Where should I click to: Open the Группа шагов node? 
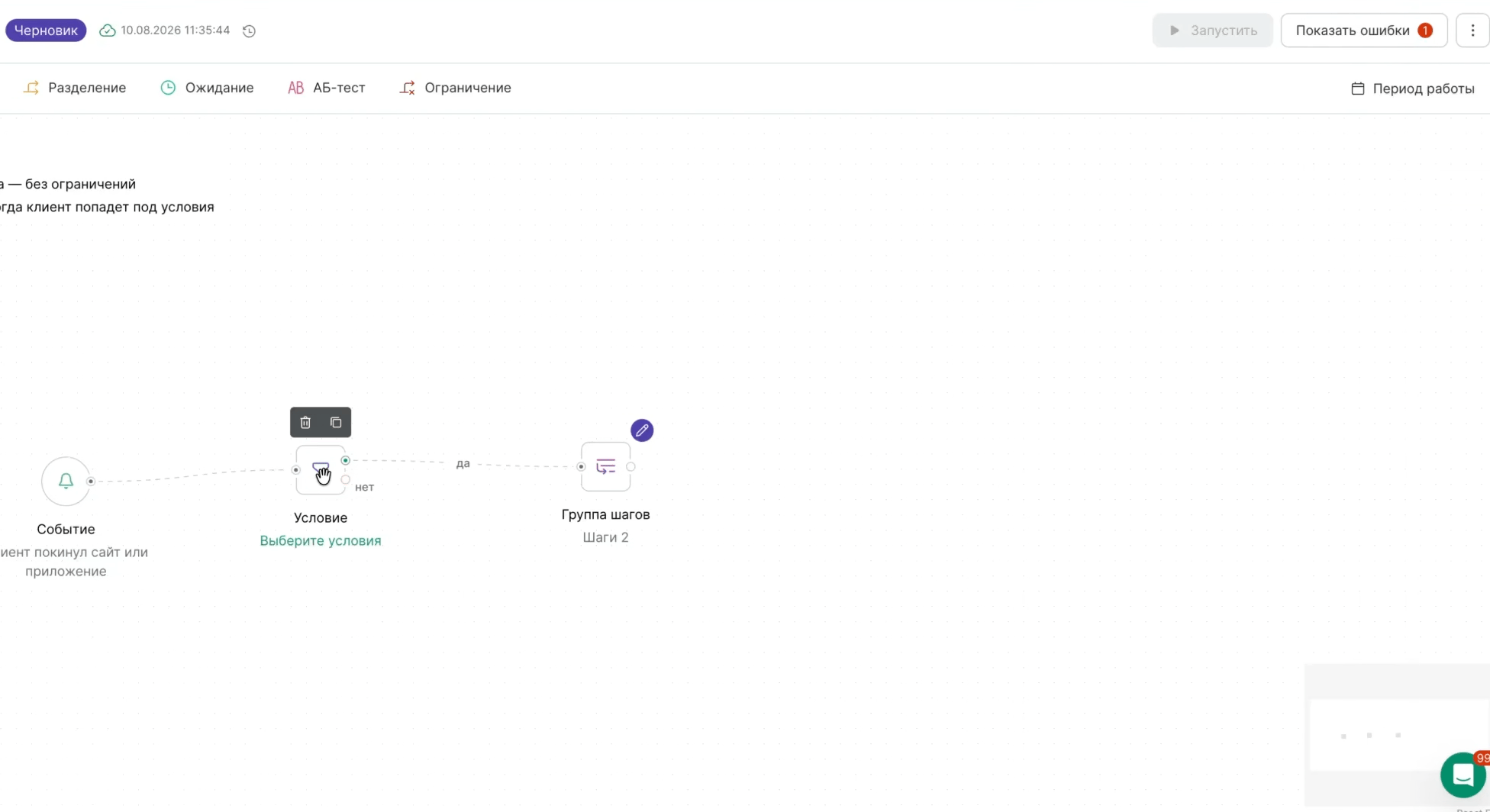coord(605,466)
